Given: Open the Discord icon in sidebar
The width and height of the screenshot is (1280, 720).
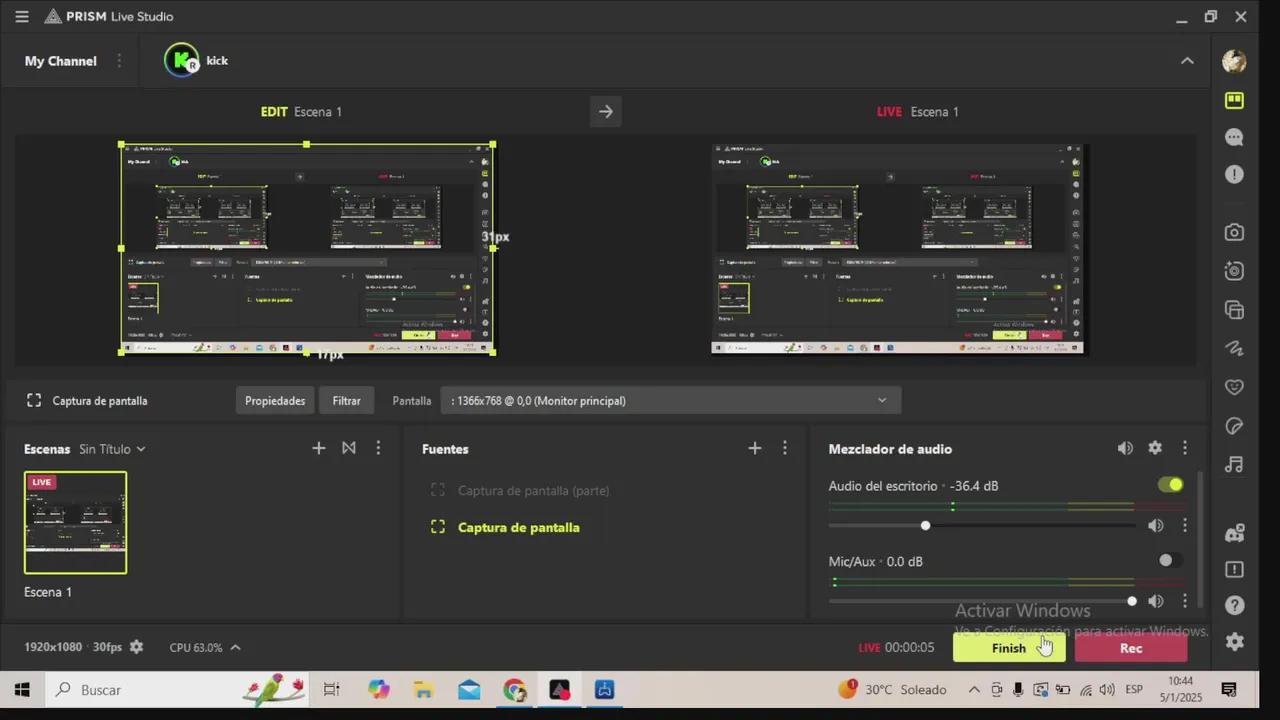Looking at the screenshot, I should tap(1234, 533).
